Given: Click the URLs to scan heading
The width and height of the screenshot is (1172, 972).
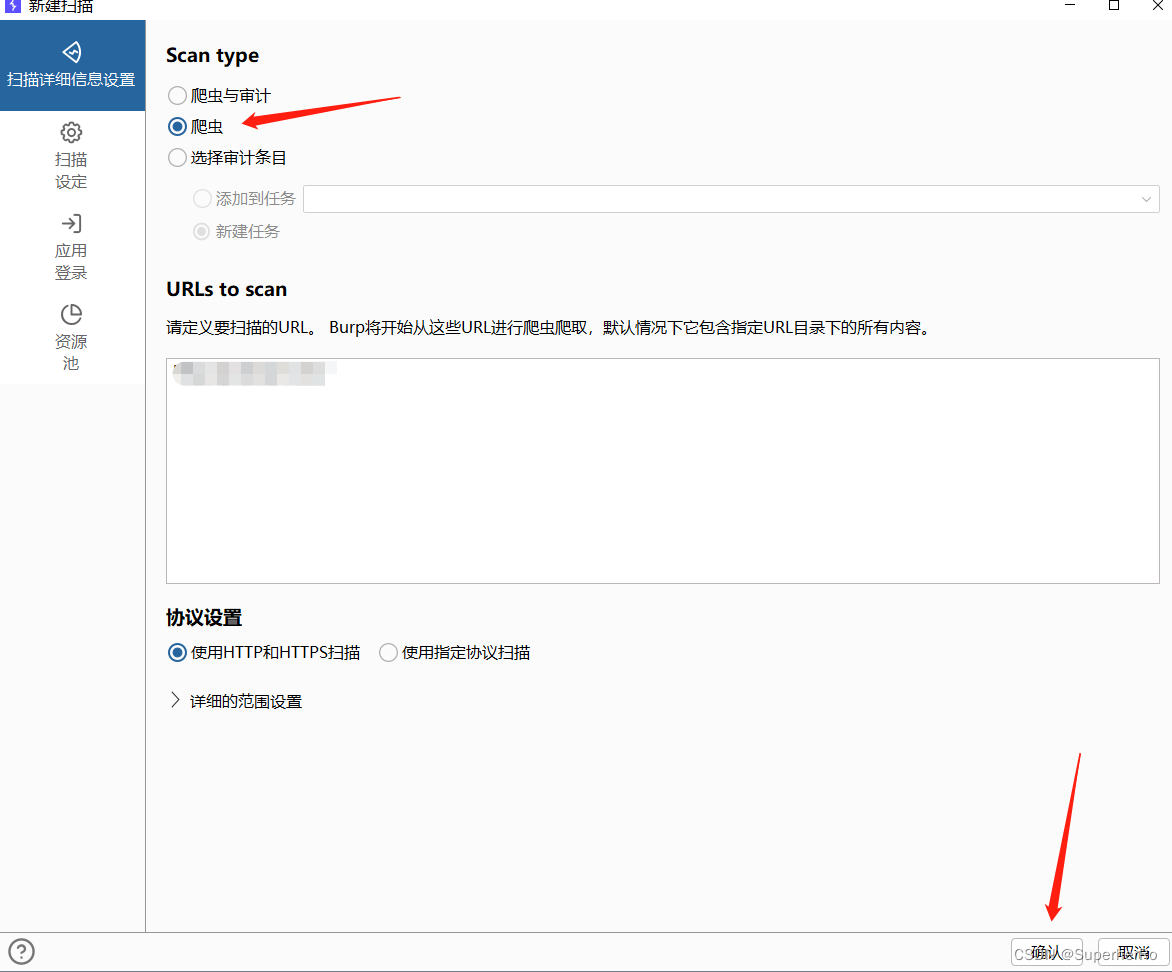Looking at the screenshot, I should [226, 289].
